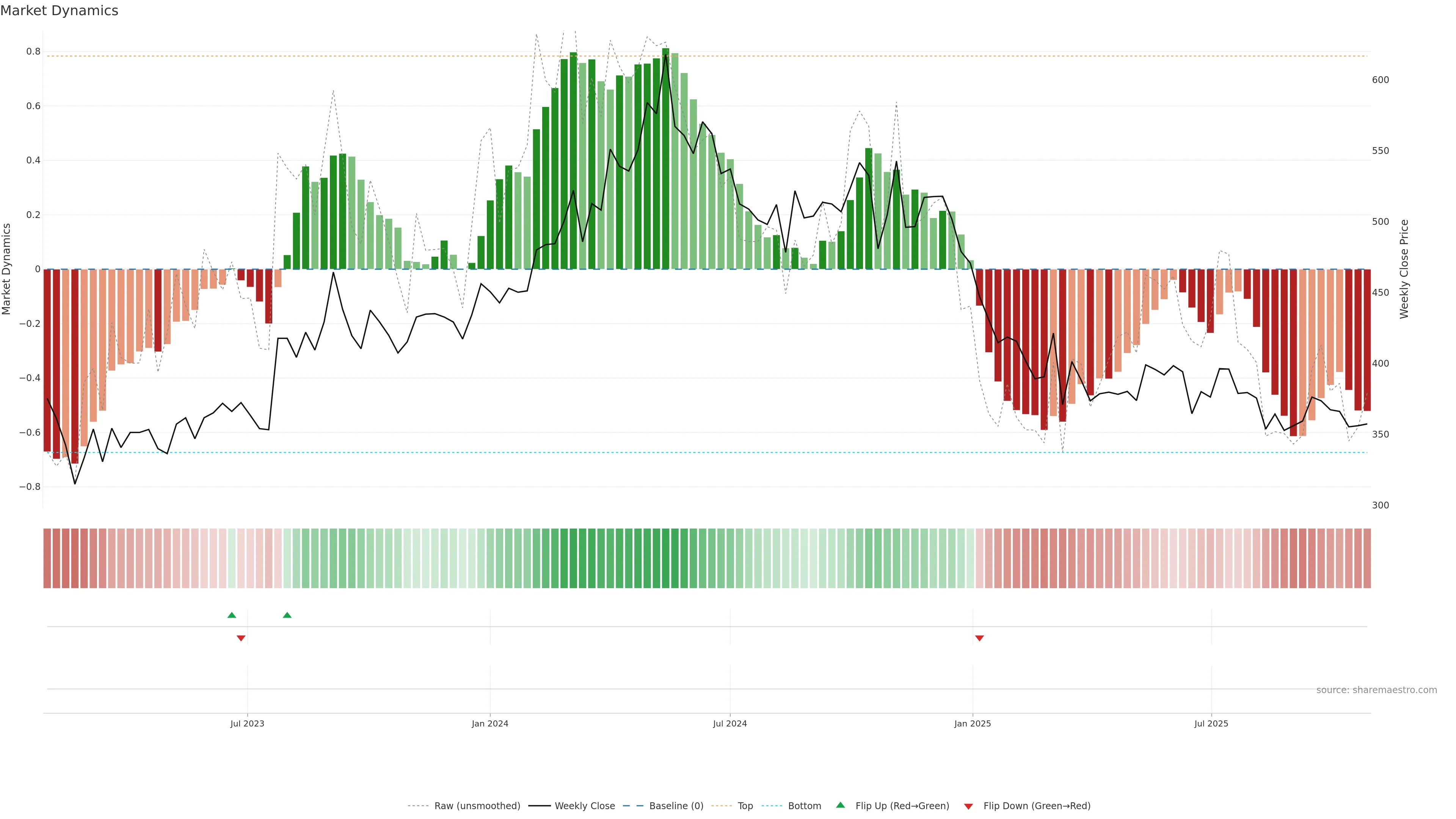Viewport: 1456px width, 819px height.
Task: Click the source: sharemaestro.com text
Action: point(1376,690)
